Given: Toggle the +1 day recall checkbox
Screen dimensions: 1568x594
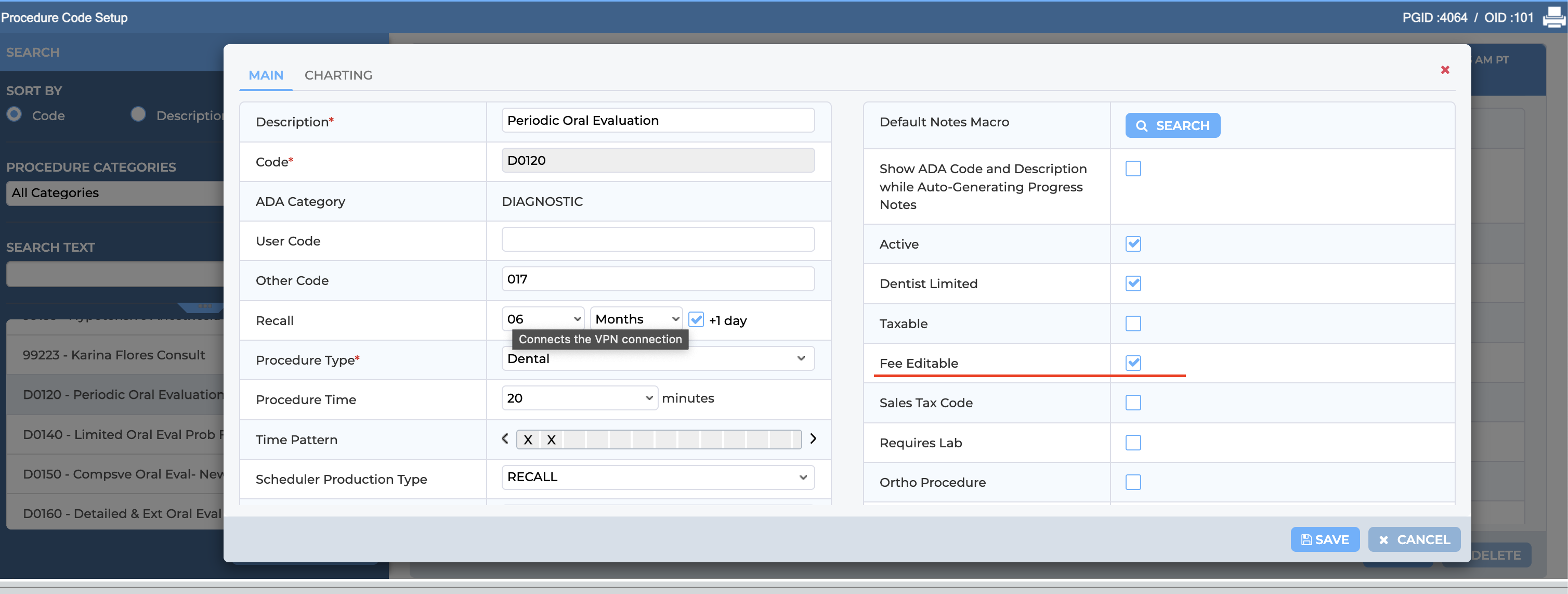Looking at the screenshot, I should 696,320.
